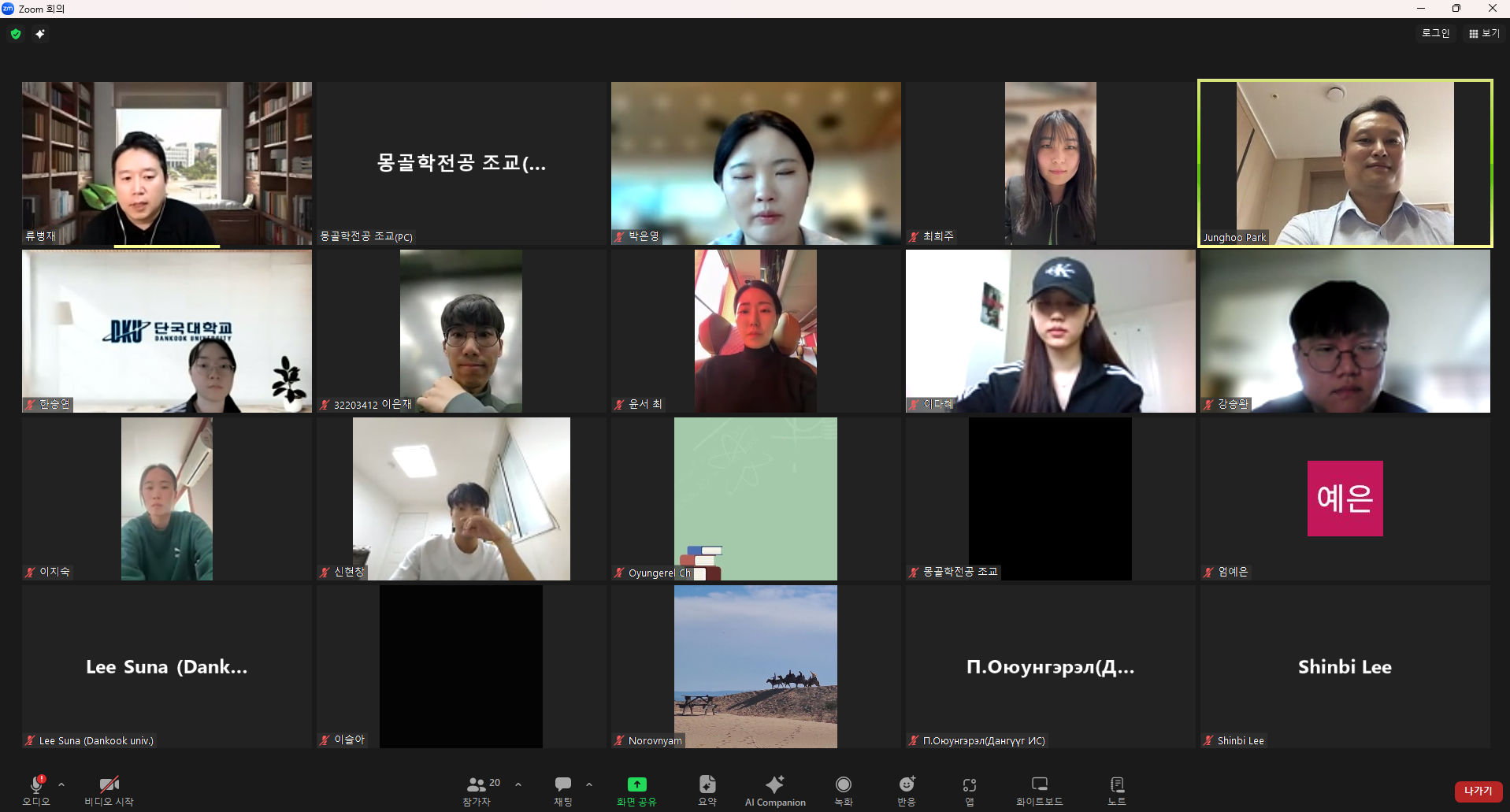Launch AI Companion
This screenshot has width=1510, height=812.
tap(775, 790)
